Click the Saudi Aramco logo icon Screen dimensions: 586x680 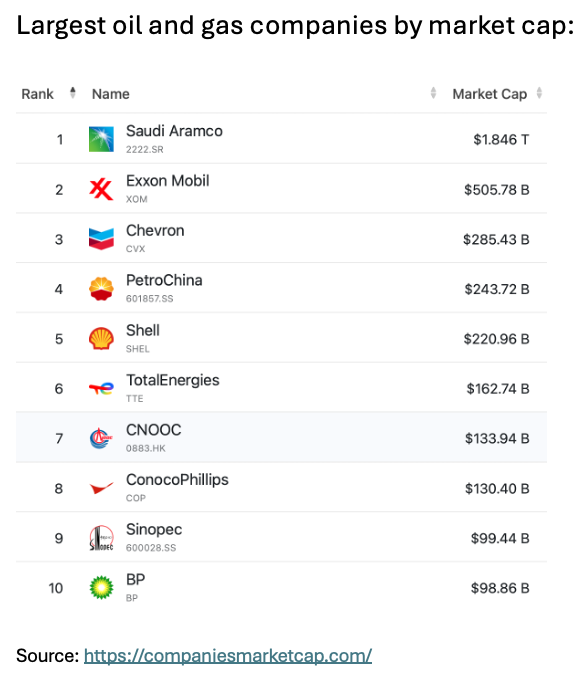pos(101,139)
